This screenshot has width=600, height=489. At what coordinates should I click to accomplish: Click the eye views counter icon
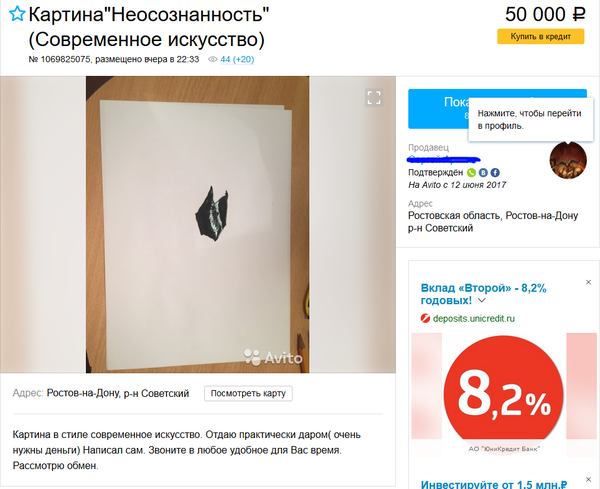(x=213, y=59)
